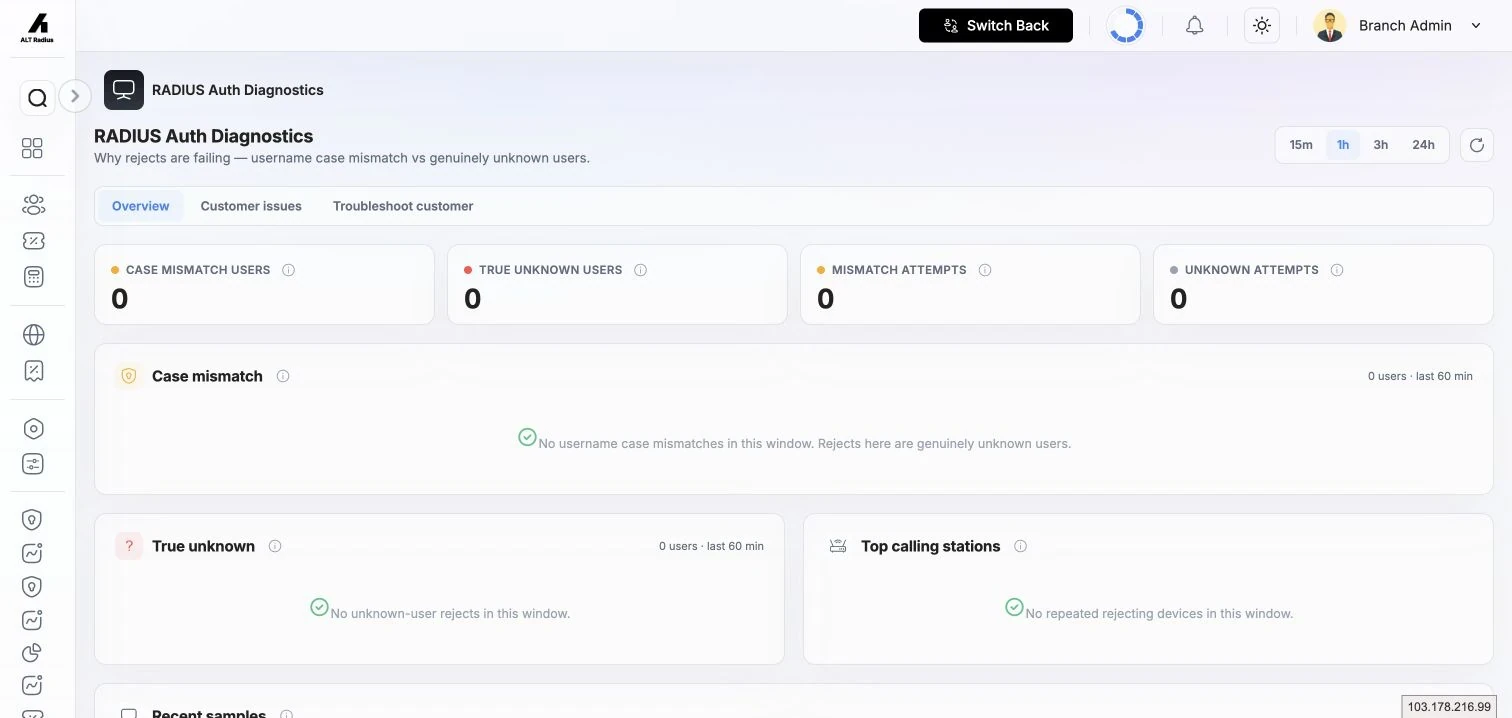Click the "0 users · last 60 min" text in Case mismatch
The width and height of the screenshot is (1512, 718).
tap(1420, 376)
